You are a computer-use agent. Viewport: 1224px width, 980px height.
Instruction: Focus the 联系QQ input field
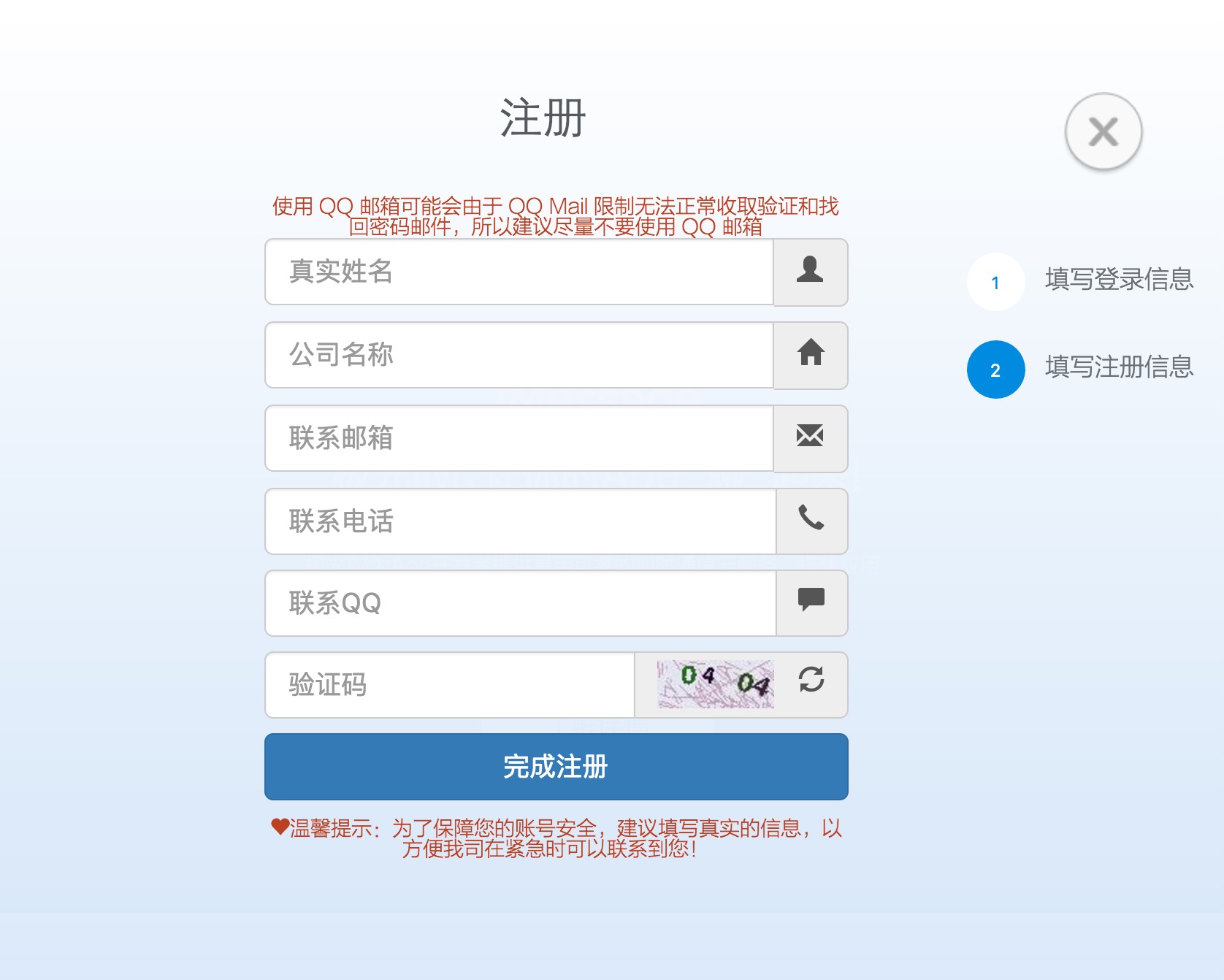click(521, 603)
